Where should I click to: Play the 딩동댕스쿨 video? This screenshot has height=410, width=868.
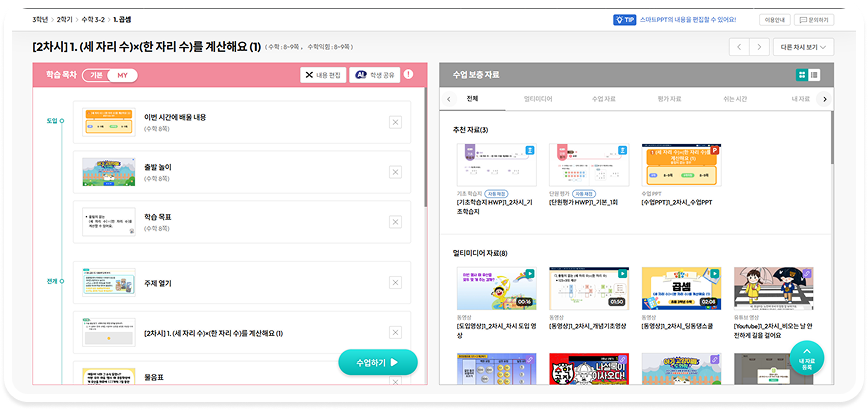coord(715,273)
